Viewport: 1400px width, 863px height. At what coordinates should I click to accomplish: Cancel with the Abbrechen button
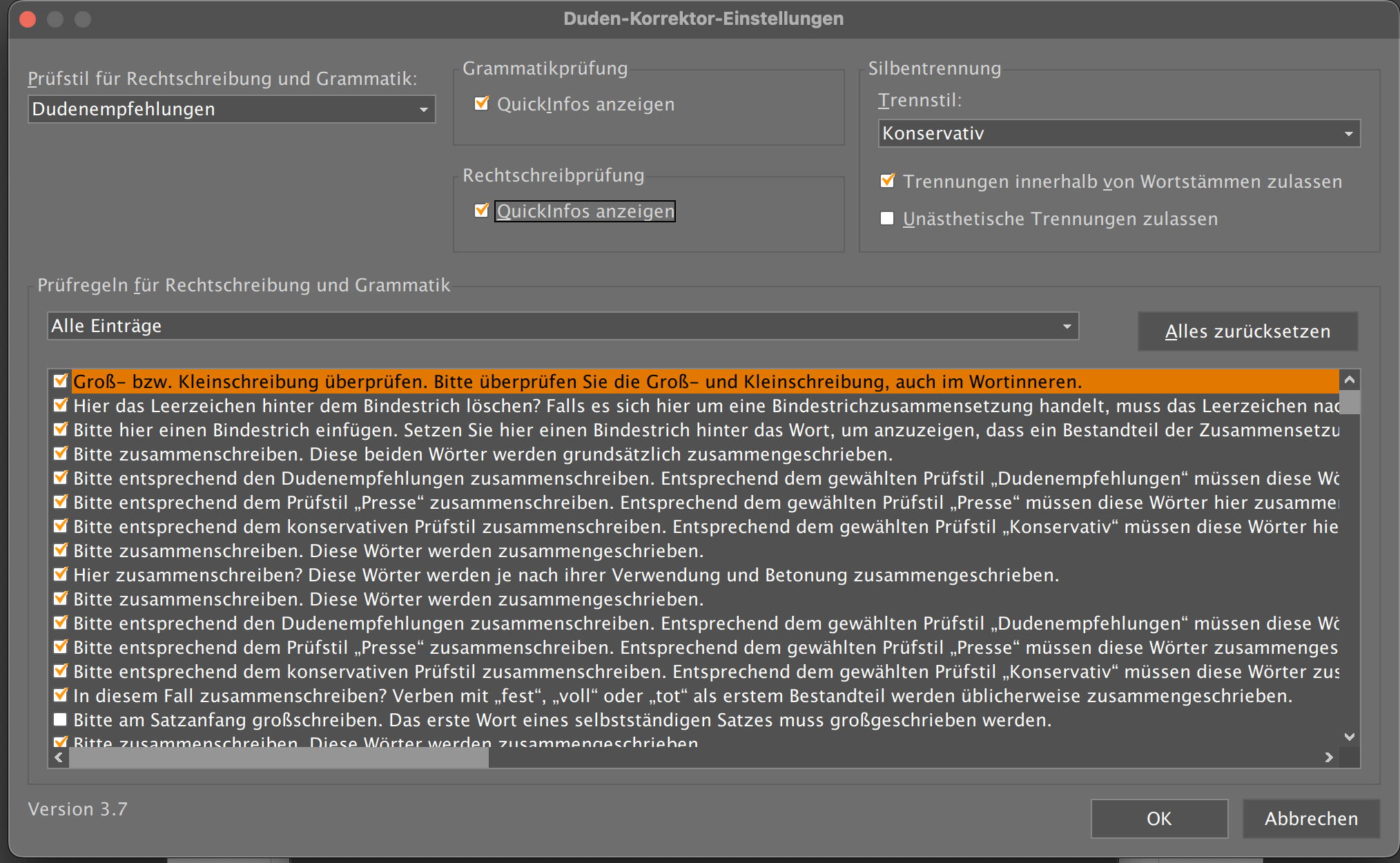[1311, 819]
